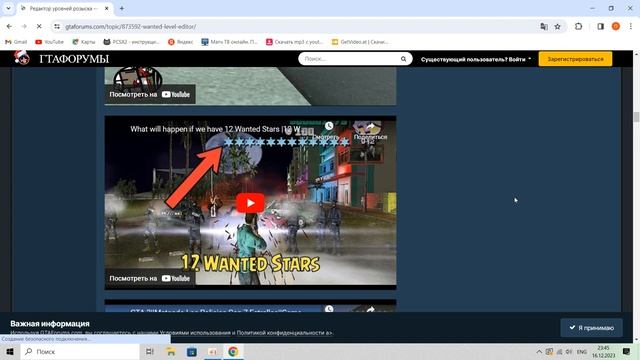Open 'What will happen if we have 12 Wanted Stars' title

tap(215, 129)
